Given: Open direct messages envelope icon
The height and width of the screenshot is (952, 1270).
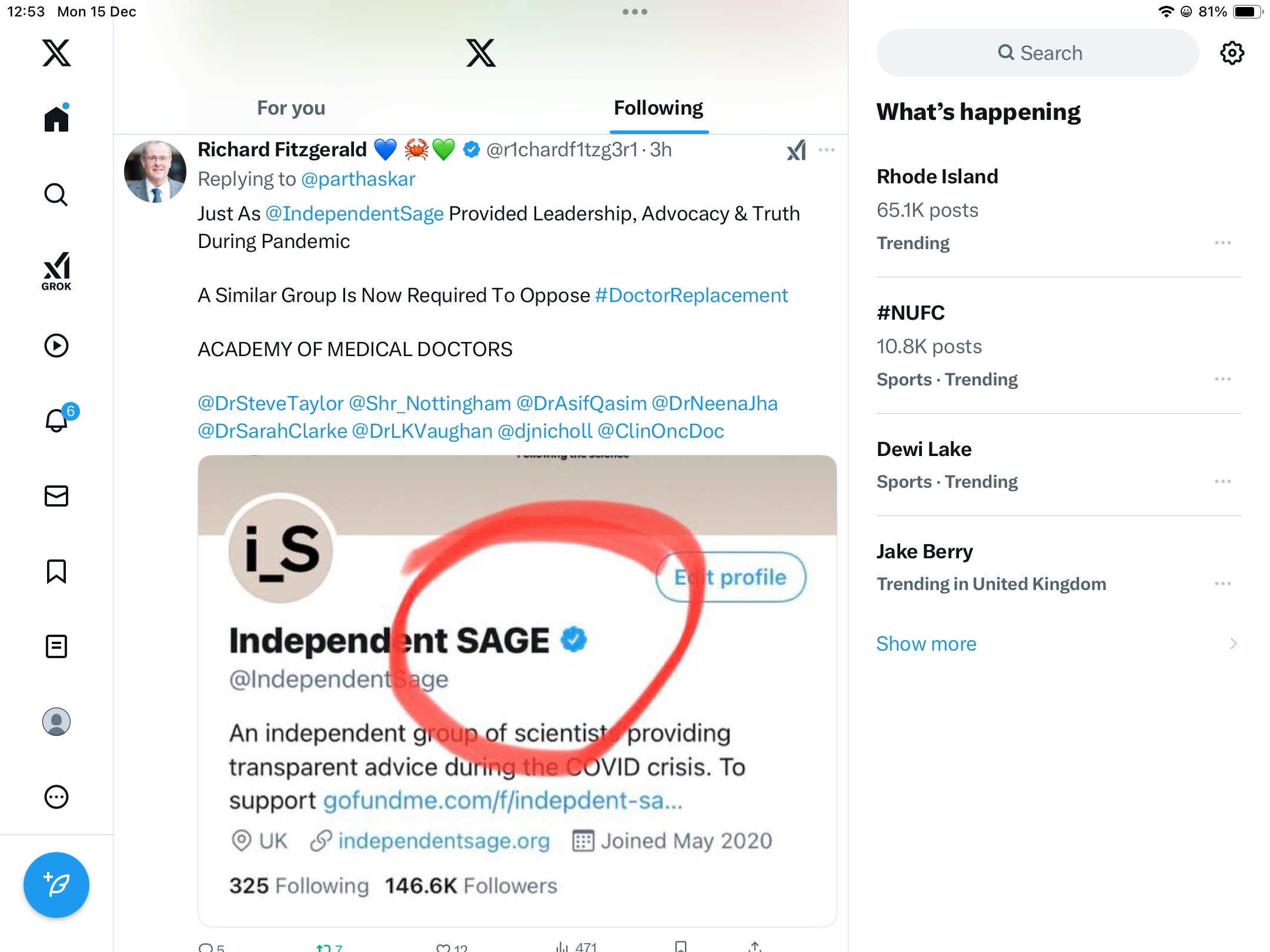Looking at the screenshot, I should click(56, 496).
